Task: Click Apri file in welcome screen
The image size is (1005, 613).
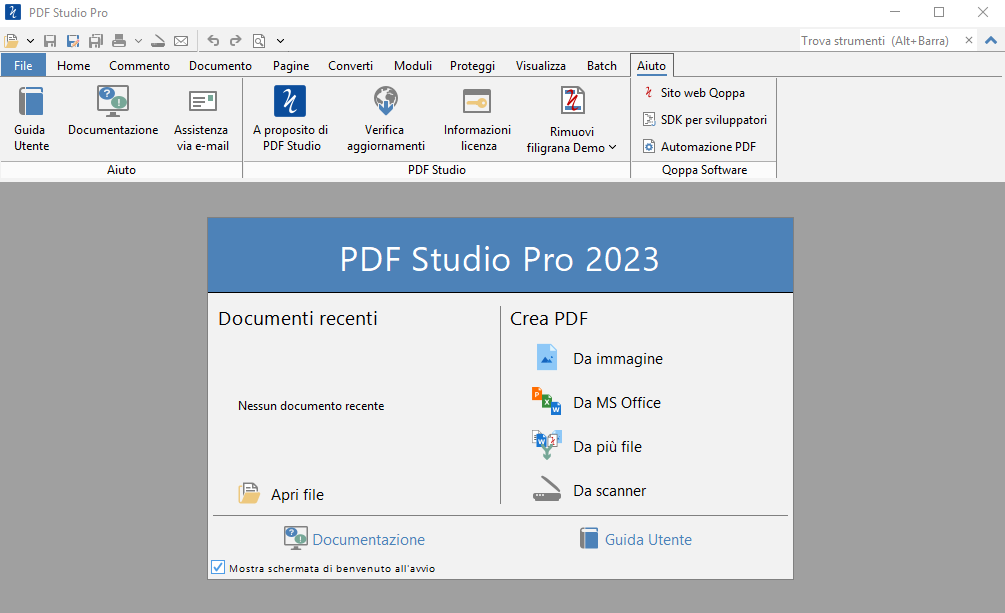Action: click(281, 494)
